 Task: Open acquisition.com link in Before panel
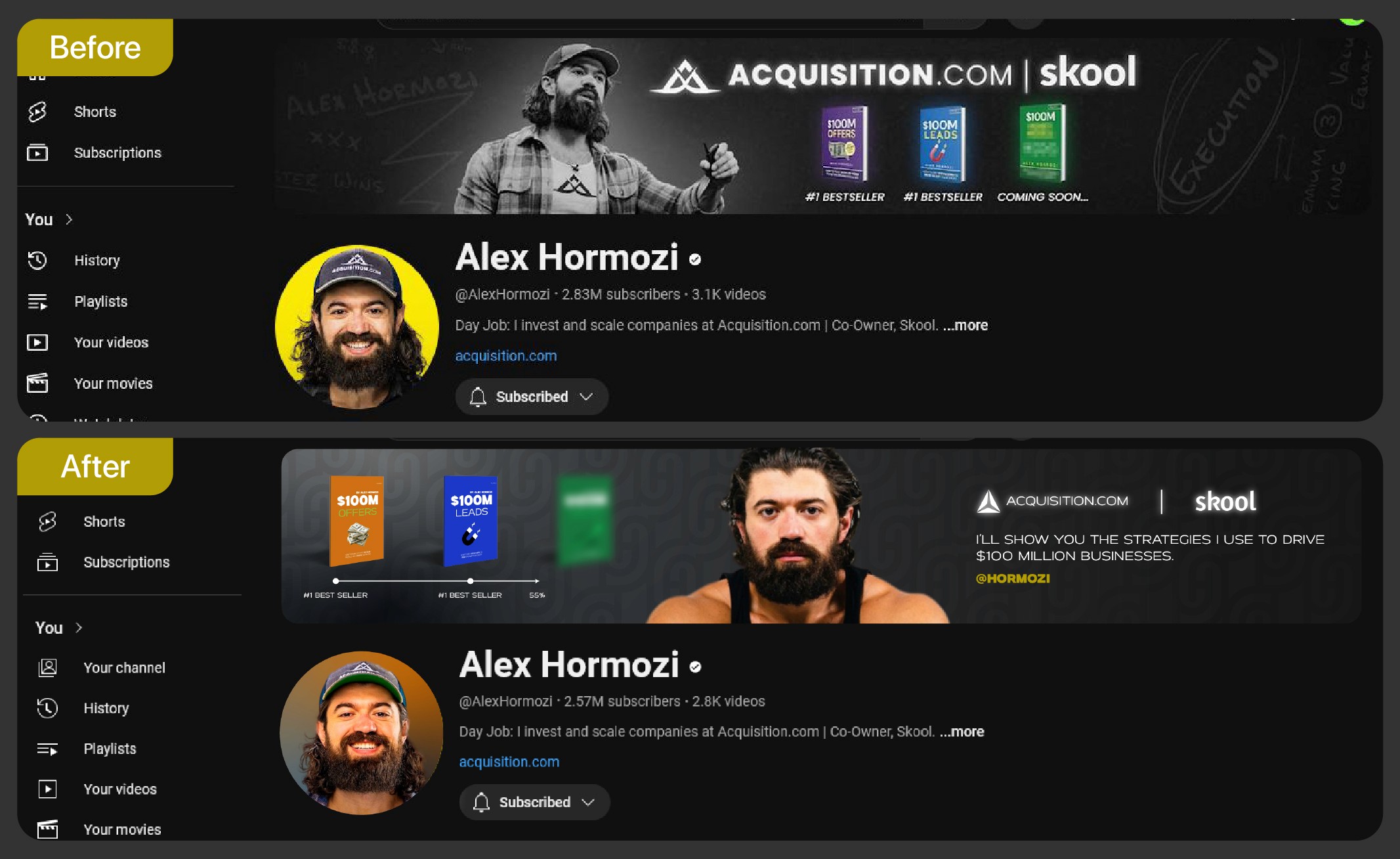point(506,355)
